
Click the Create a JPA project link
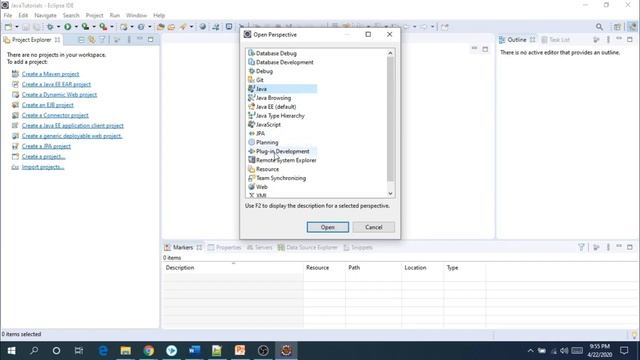click(x=46, y=146)
